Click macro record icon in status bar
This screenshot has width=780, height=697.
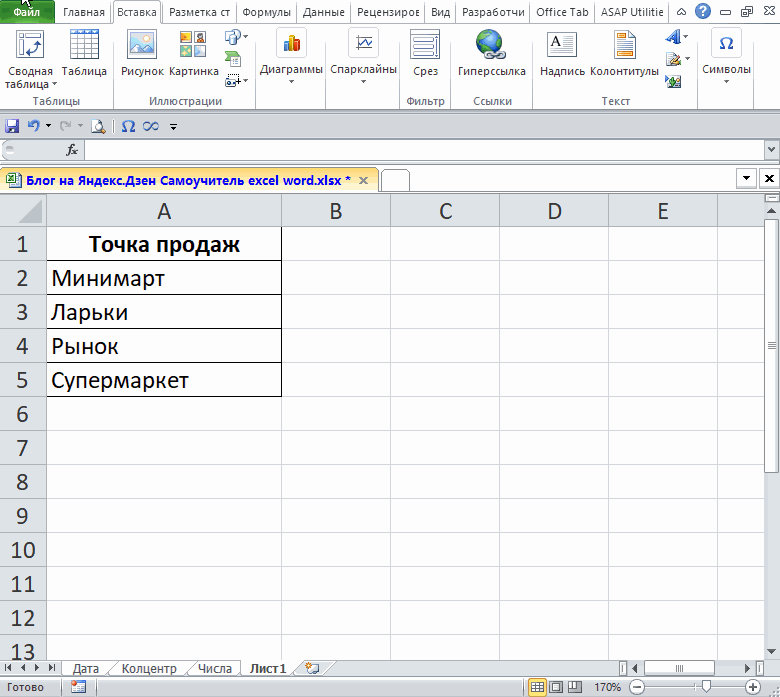78,687
